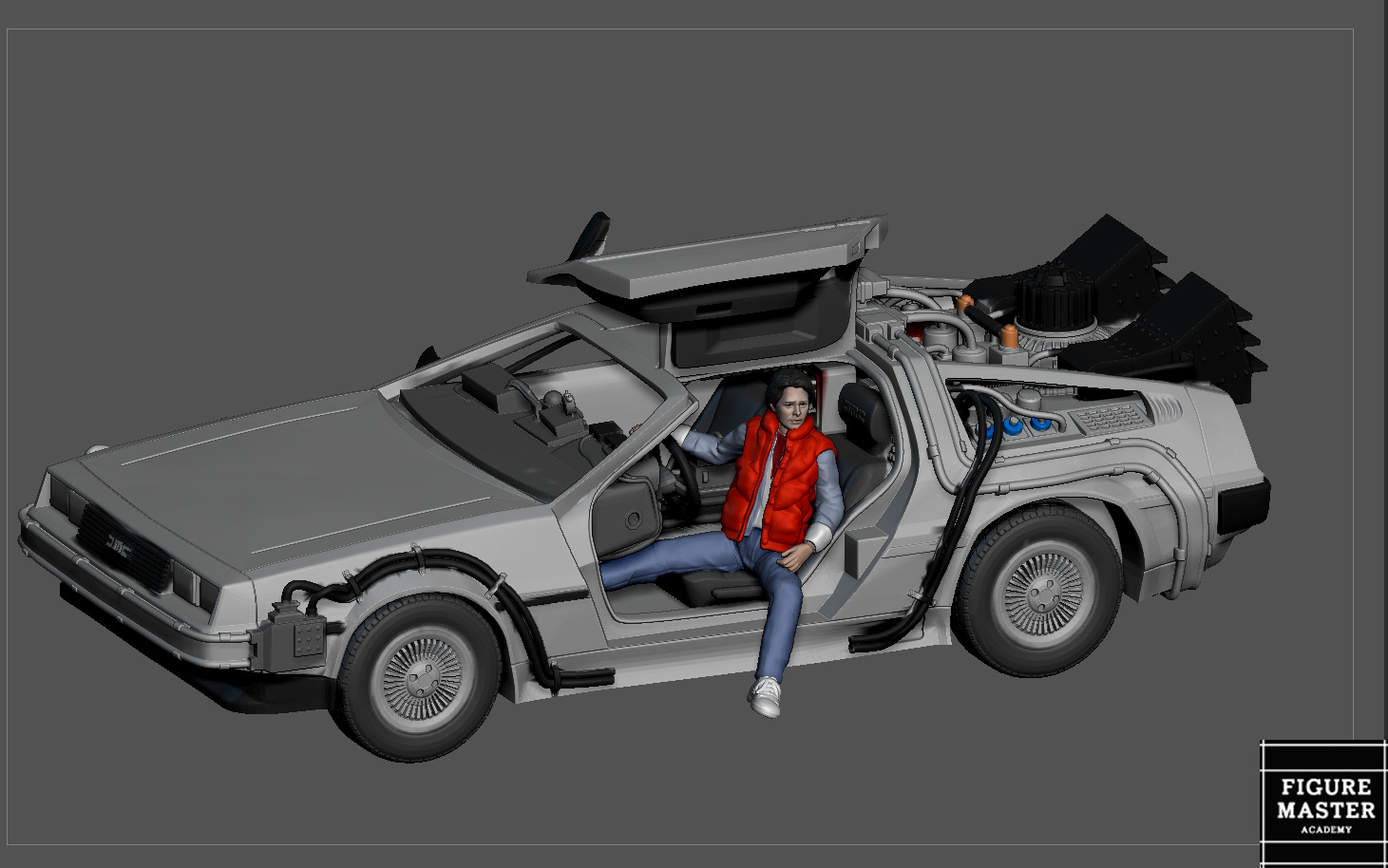Select the front wheel hubcap of the car
Screen dimensions: 1388x868
point(421,678)
